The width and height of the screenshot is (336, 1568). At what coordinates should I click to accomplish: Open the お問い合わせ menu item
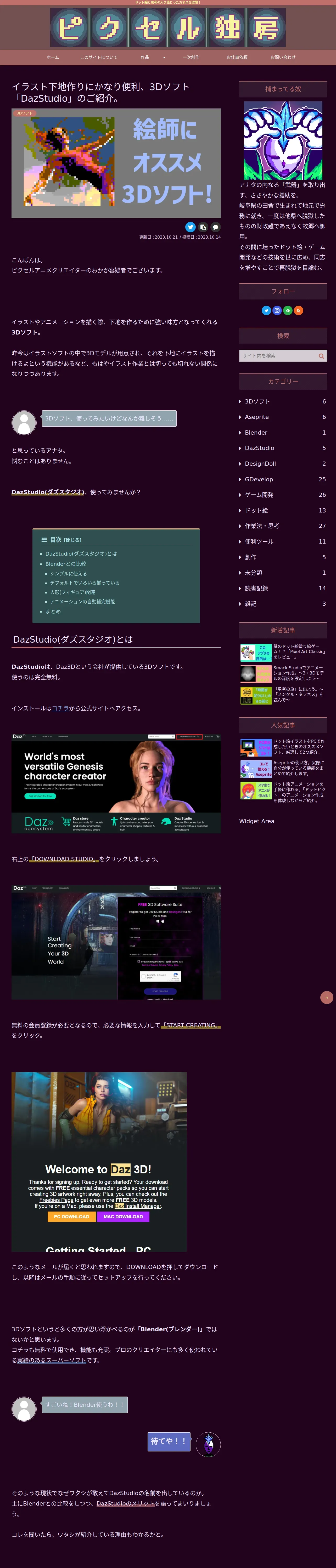click(x=283, y=57)
